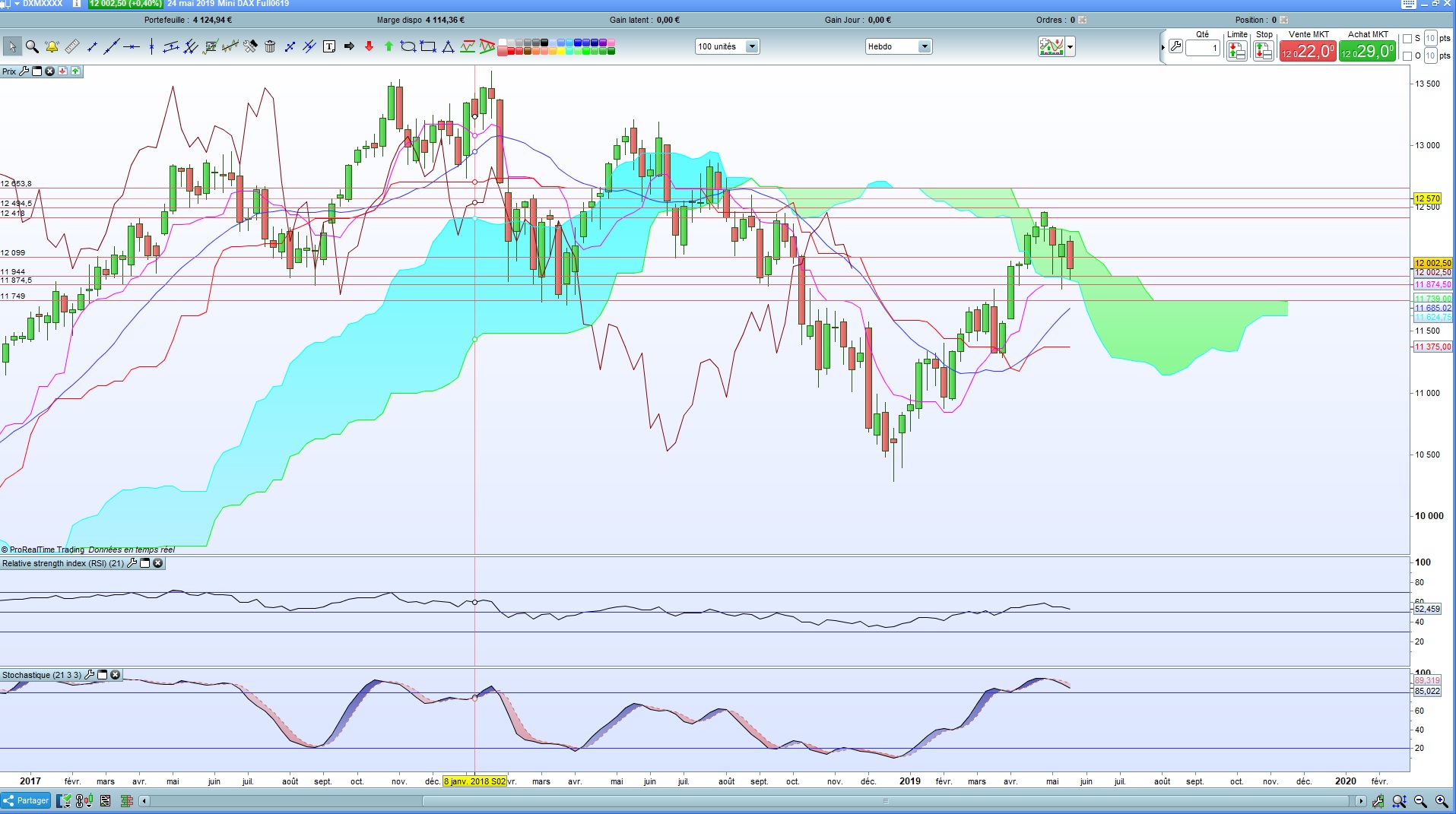Toggle the O objective checkbox
The image size is (1456, 814).
coord(1407,55)
